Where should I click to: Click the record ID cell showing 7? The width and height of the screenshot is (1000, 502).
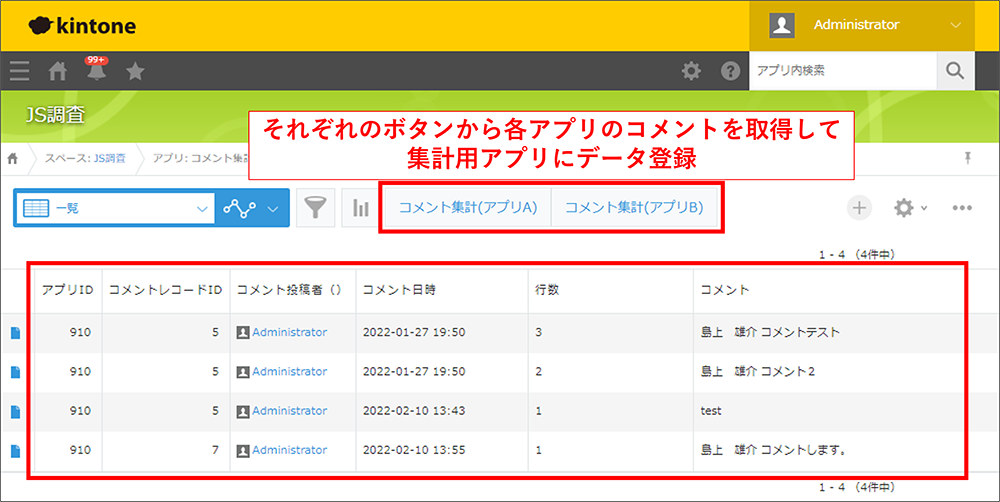[x=166, y=450]
